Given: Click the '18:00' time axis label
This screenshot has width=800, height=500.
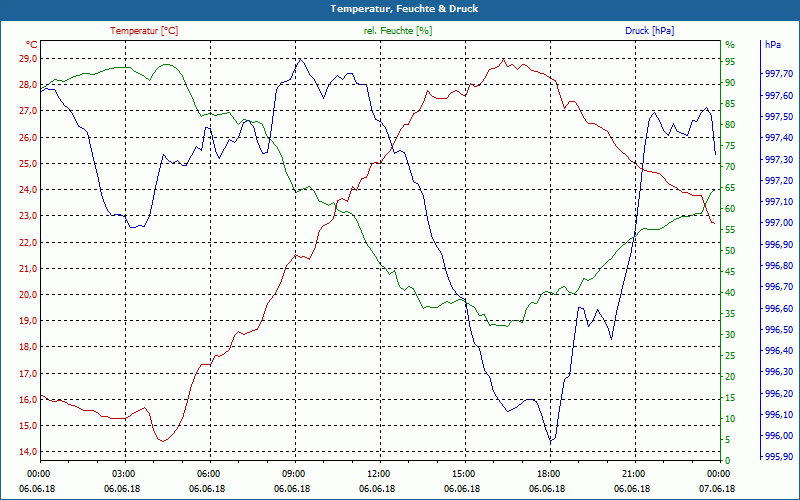Looking at the screenshot, I should point(548,473).
